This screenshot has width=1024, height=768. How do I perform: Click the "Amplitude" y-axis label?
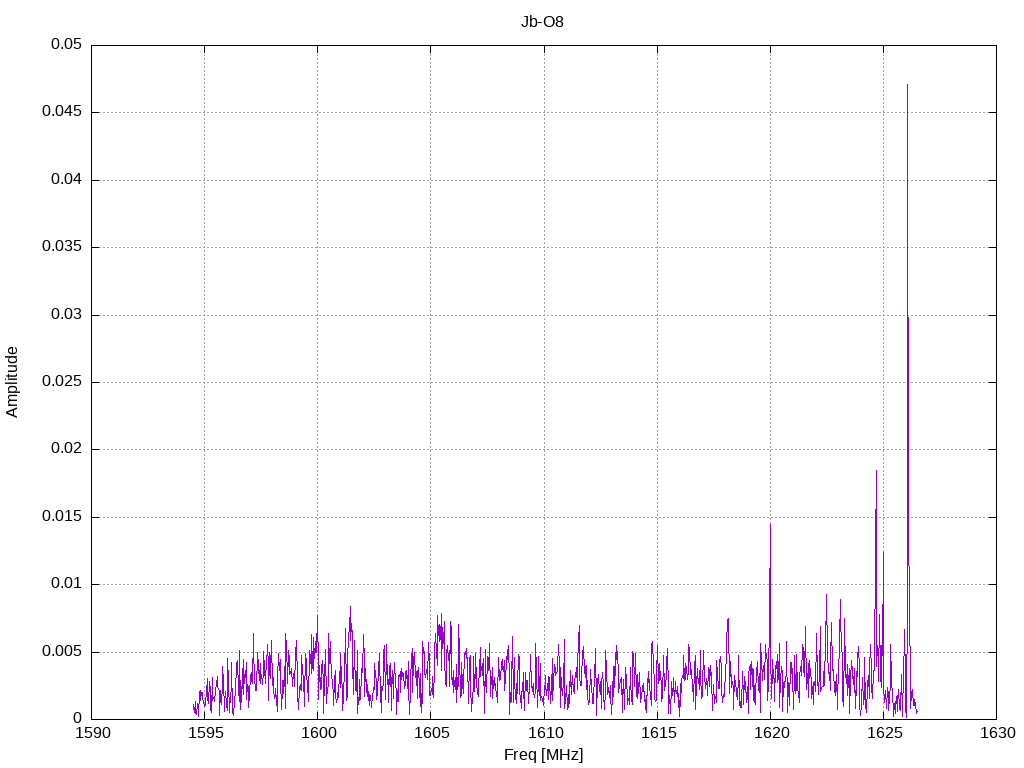pos(12,382)
